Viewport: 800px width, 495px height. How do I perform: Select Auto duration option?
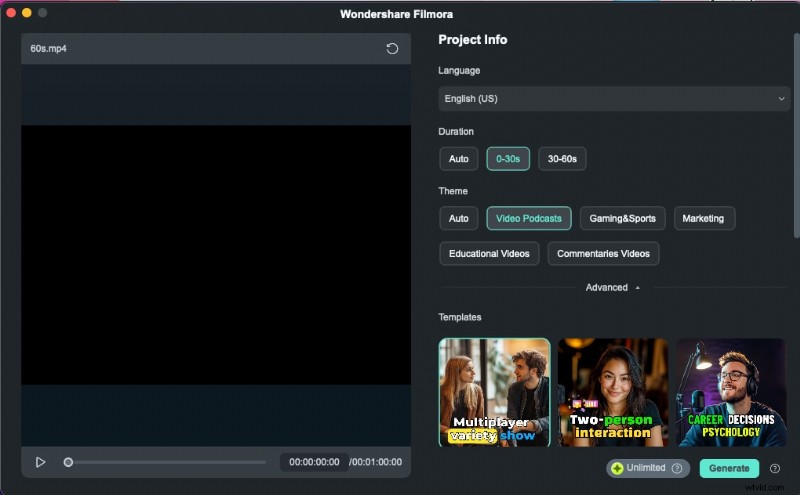tap(458, 159)
